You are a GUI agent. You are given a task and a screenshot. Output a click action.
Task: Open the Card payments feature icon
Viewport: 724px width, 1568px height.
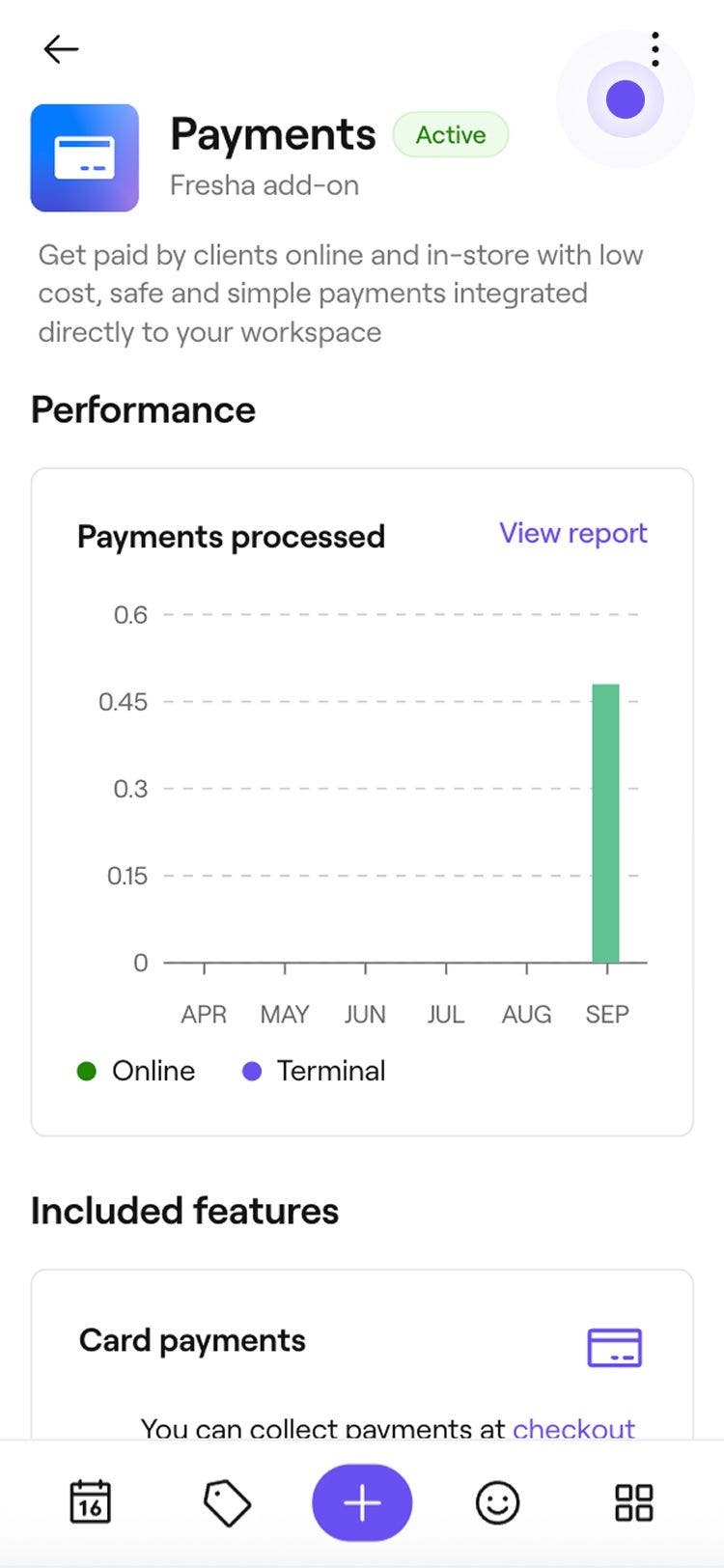615,1347
